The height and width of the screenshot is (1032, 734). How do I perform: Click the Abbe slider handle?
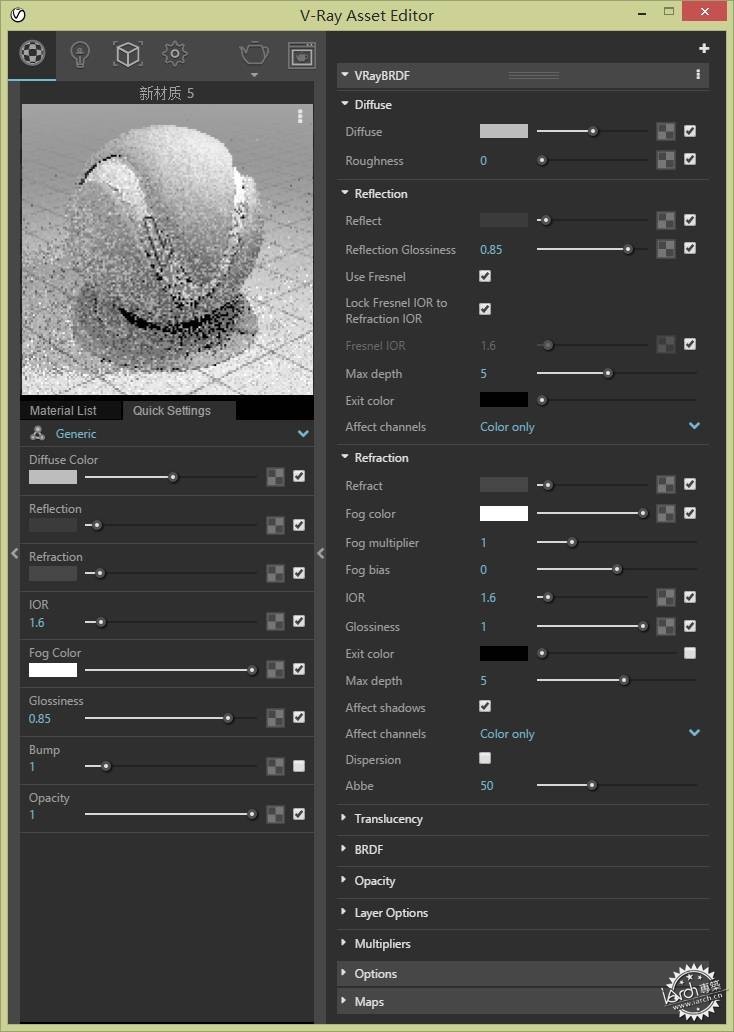(x=592, y=785)
